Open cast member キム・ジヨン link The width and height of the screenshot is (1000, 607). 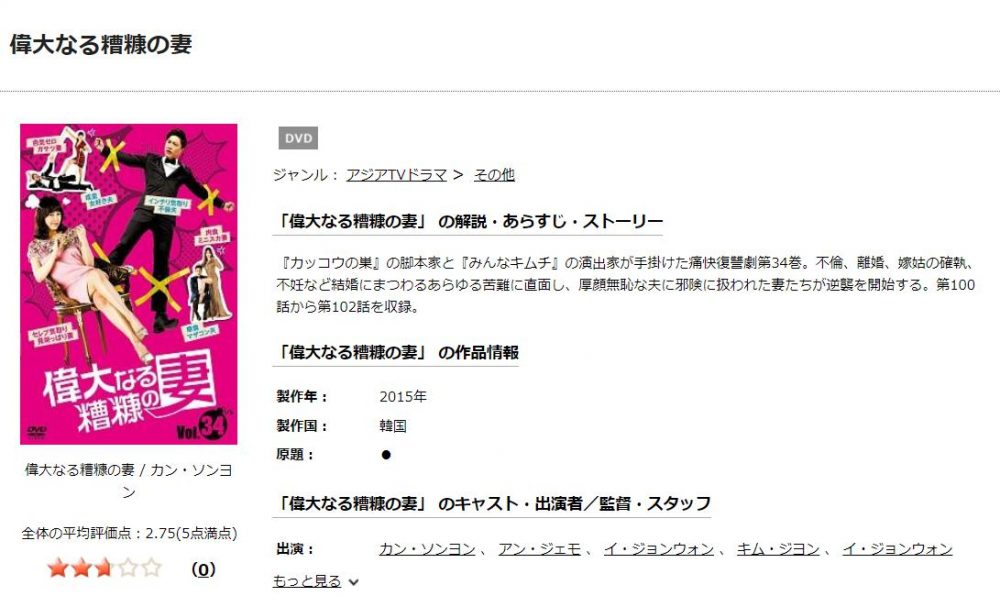click(778, 549)
